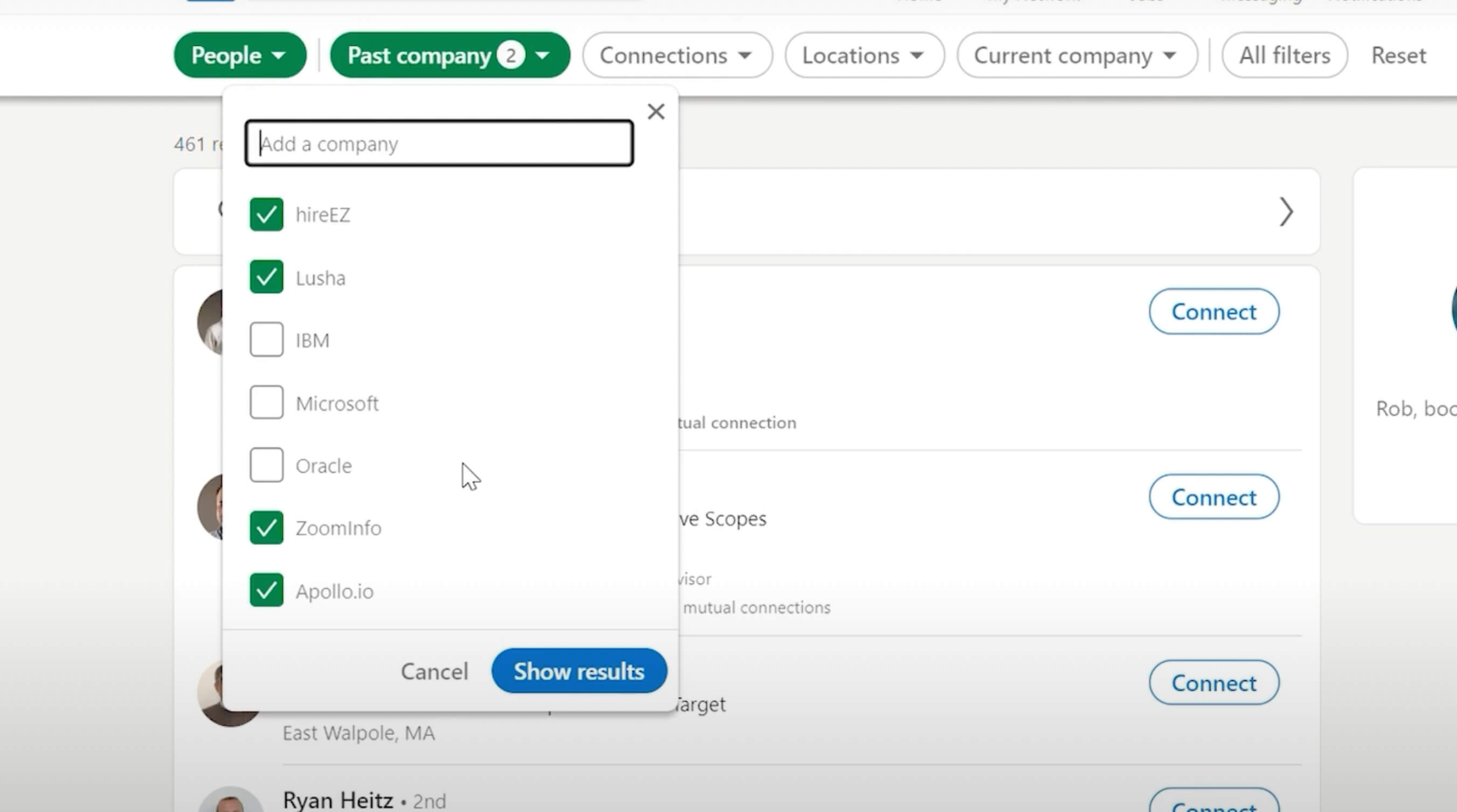
Task: Reset all search filters
Action: pyautogui.click(x=1398, y=55)
